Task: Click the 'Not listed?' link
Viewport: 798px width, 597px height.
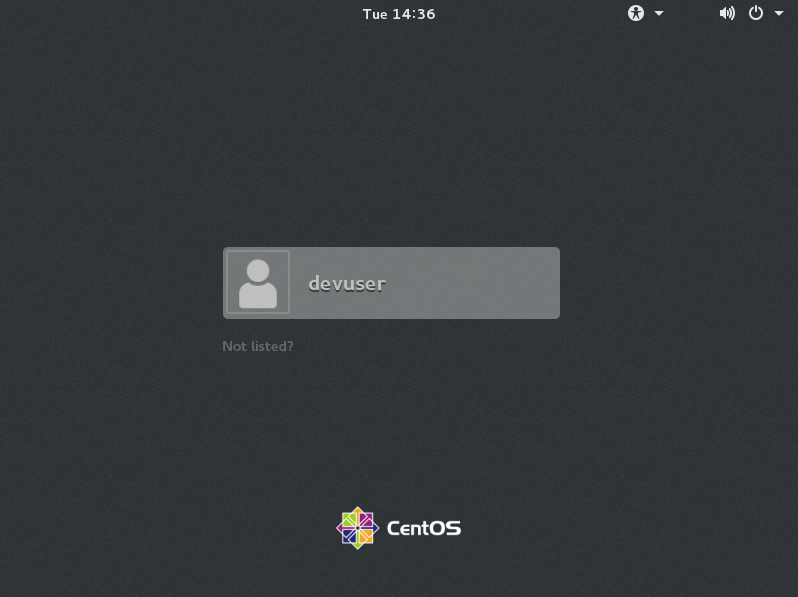Action: click(x=258, y=346)
